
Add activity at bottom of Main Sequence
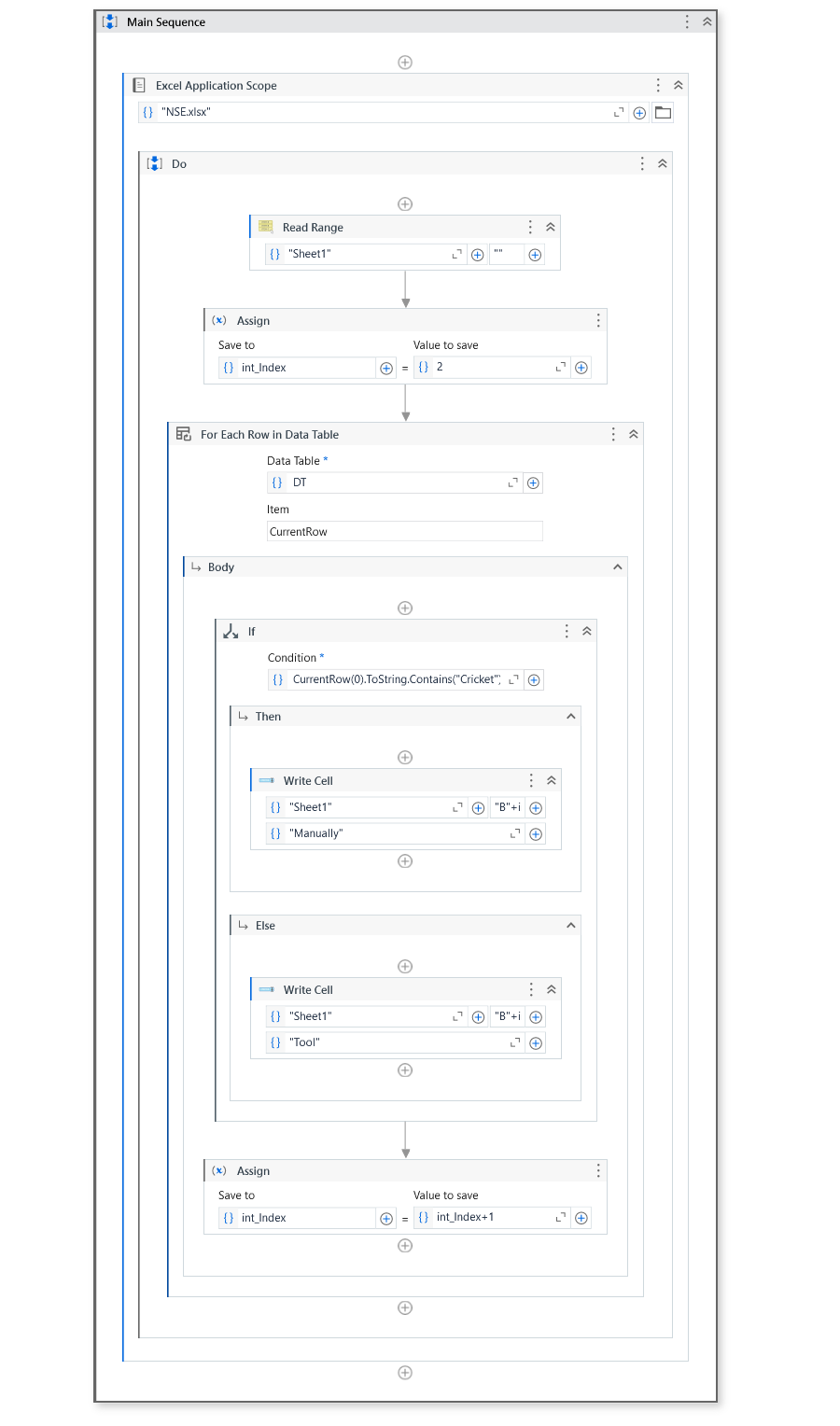[405, 1373]
